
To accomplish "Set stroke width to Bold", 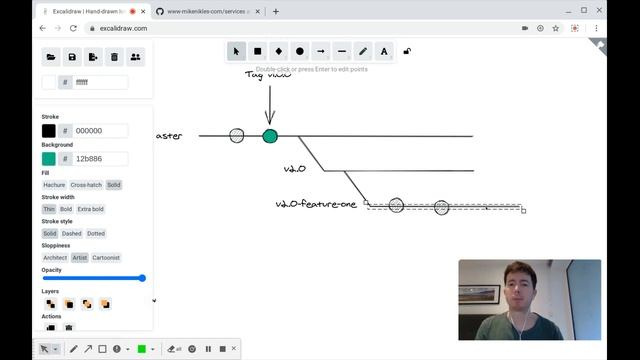I will [66, 209].
